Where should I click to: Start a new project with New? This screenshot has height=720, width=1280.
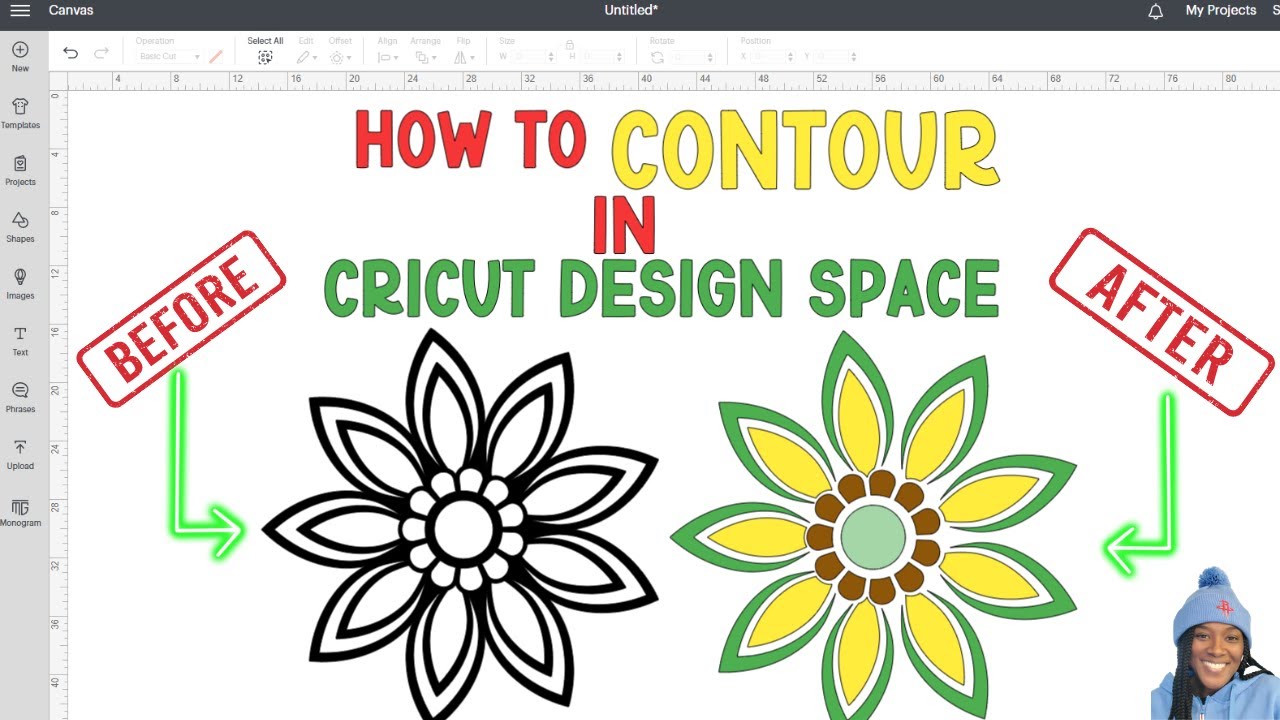(x=20, y=56)
